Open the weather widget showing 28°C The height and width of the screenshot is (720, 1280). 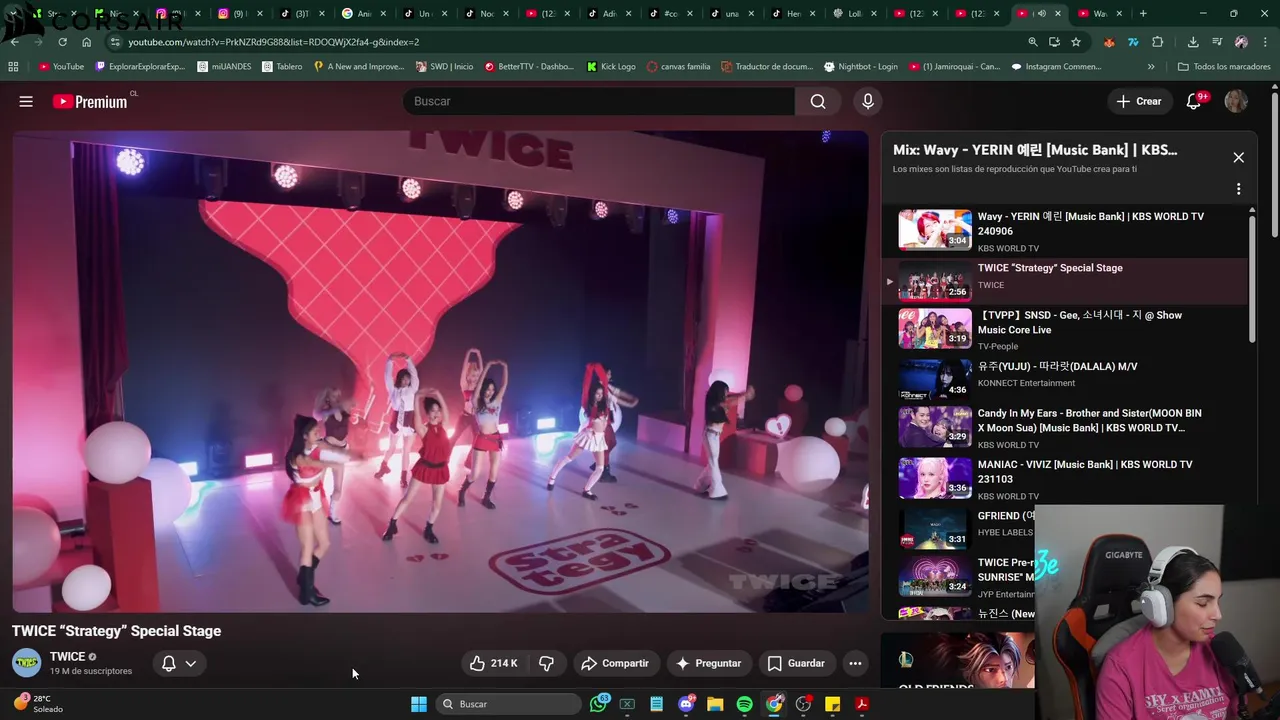pyautogui.click(x=40, y=704)
